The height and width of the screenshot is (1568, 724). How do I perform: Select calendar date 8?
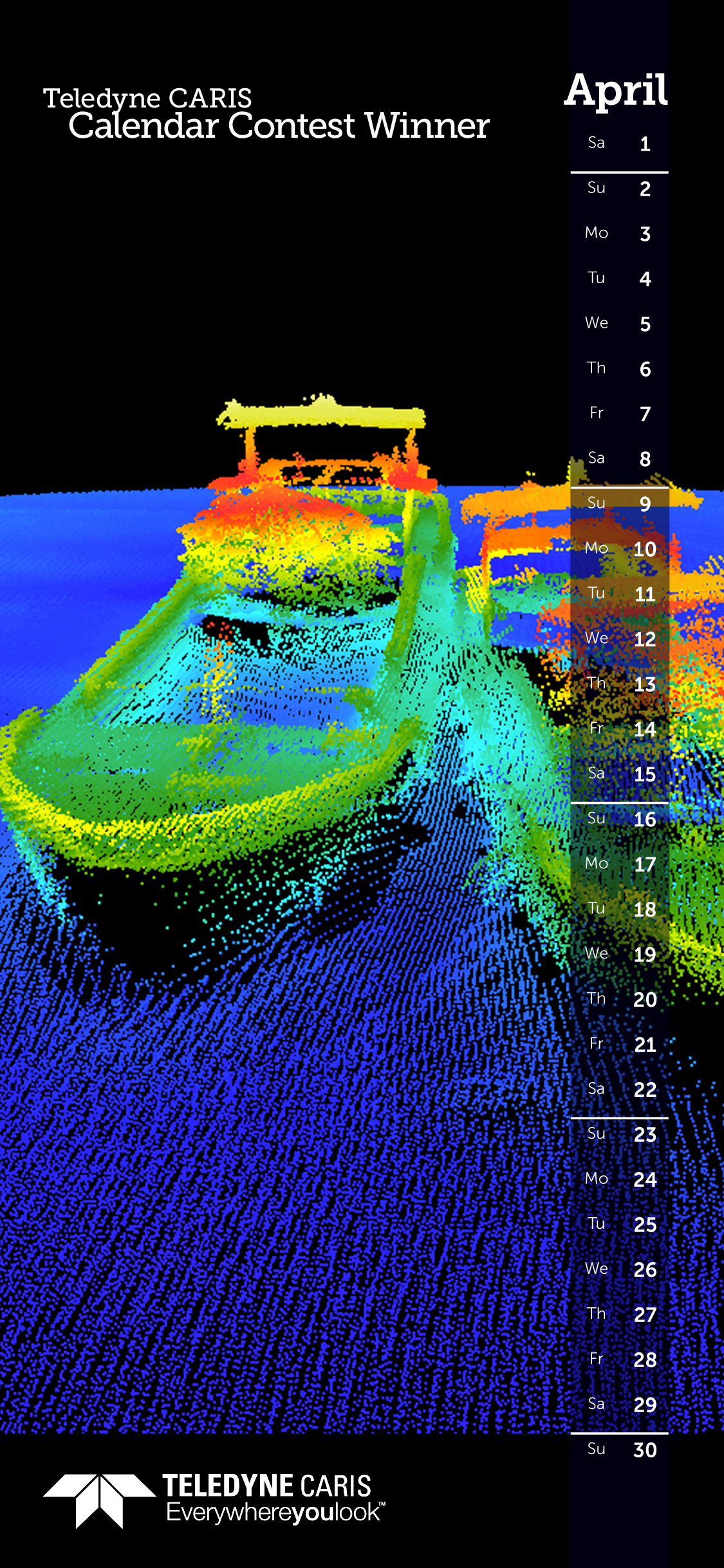pyautogui.click(x=645, y=459)
